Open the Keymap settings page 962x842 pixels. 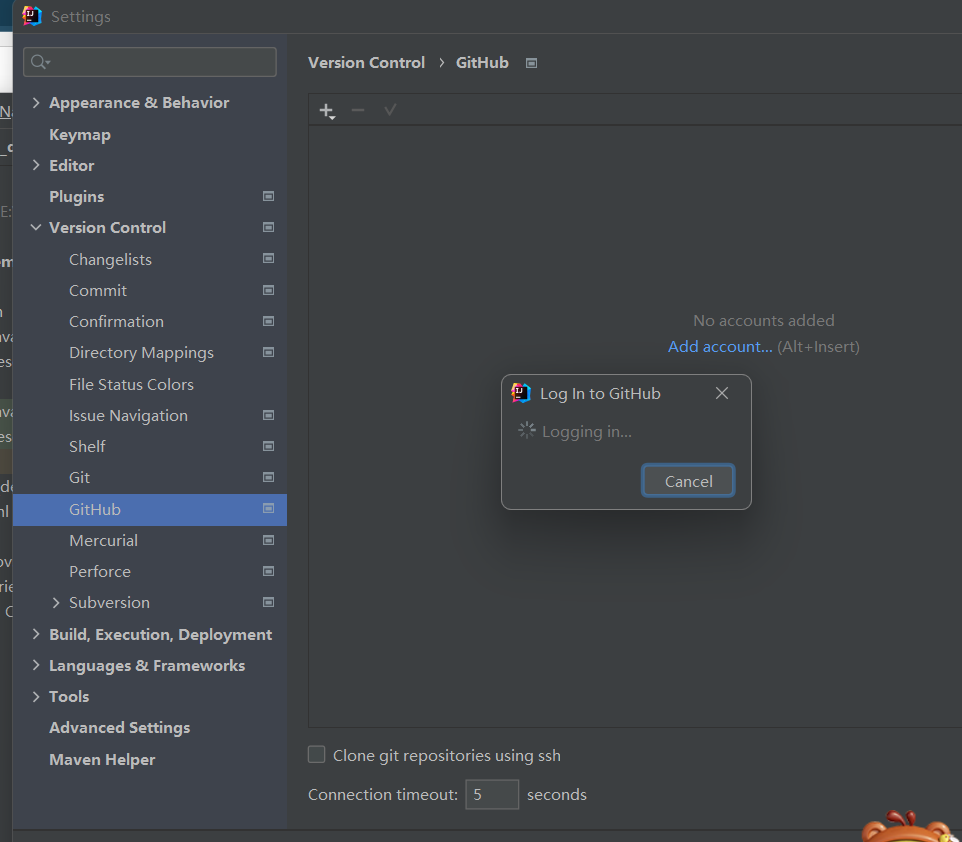click(80, 135)
